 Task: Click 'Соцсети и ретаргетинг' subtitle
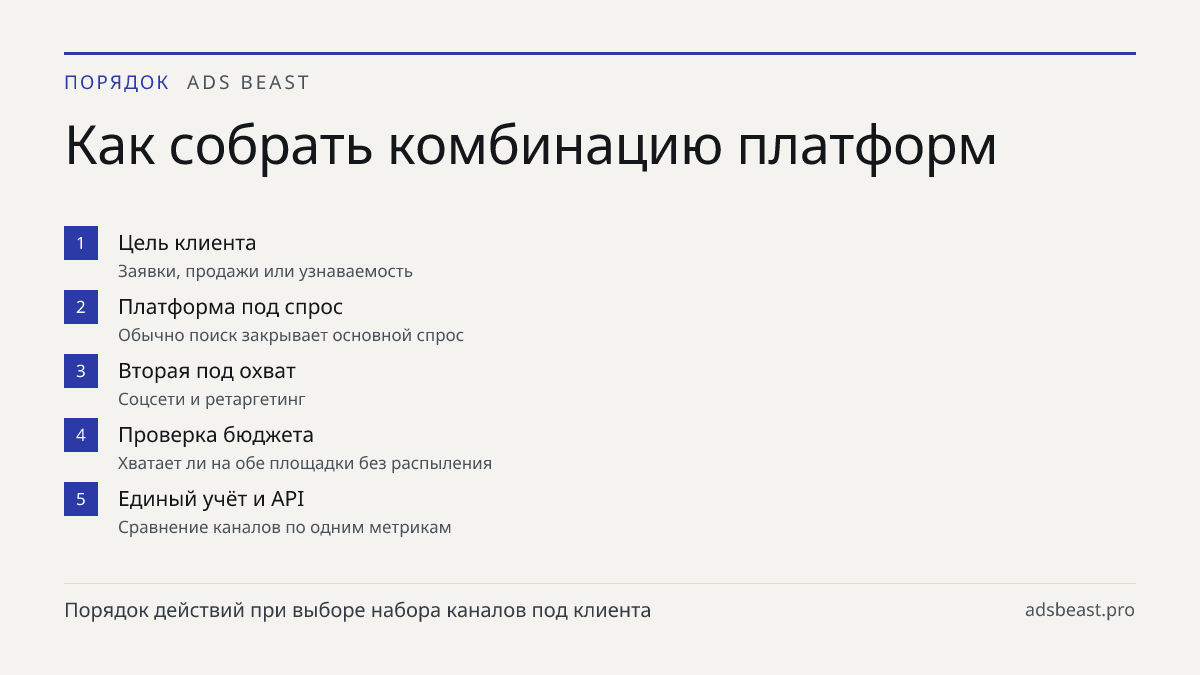[211, 399]
